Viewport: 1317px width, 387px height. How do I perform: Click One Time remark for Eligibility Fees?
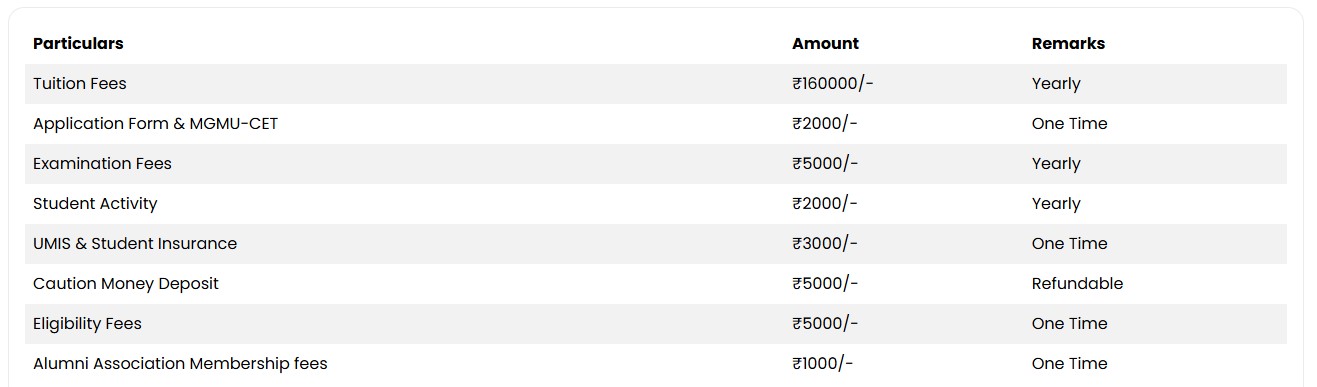pos(1070,324)
